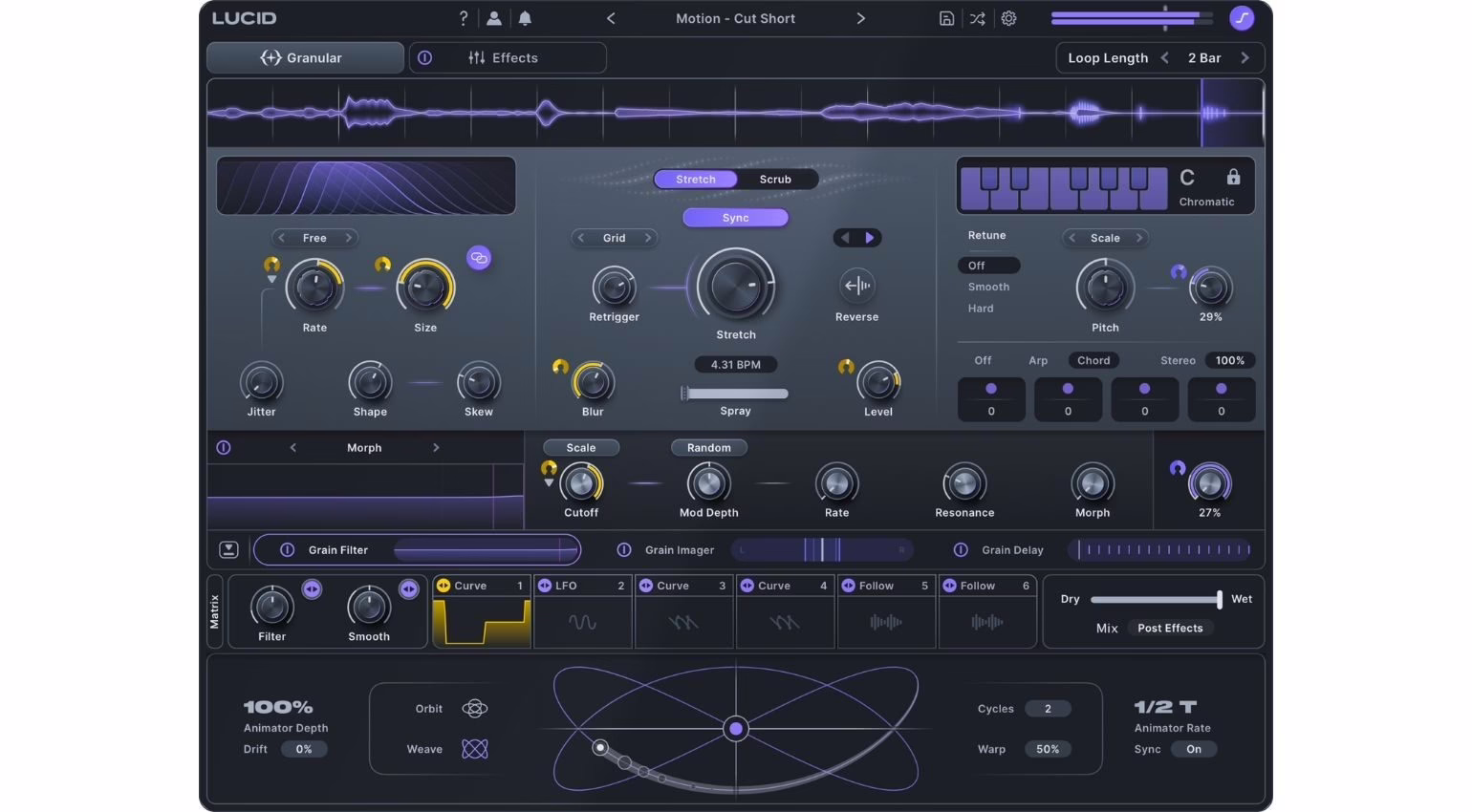1472x812 pixels.
Task: Click right arrow of Morph filter selector
Action: pyautogui.click(x=436, y=447)
